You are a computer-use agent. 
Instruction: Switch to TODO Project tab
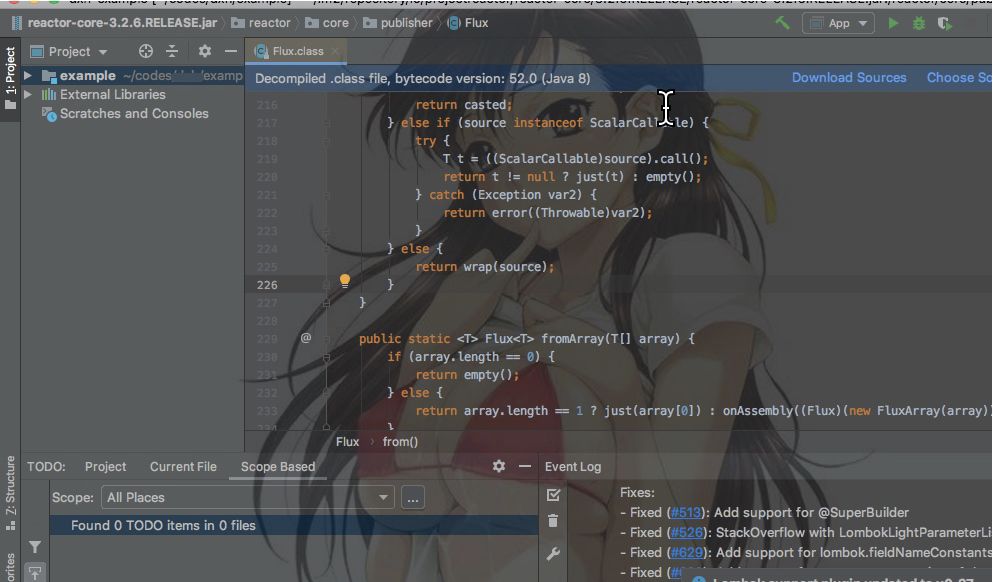(x=105, y=467)
